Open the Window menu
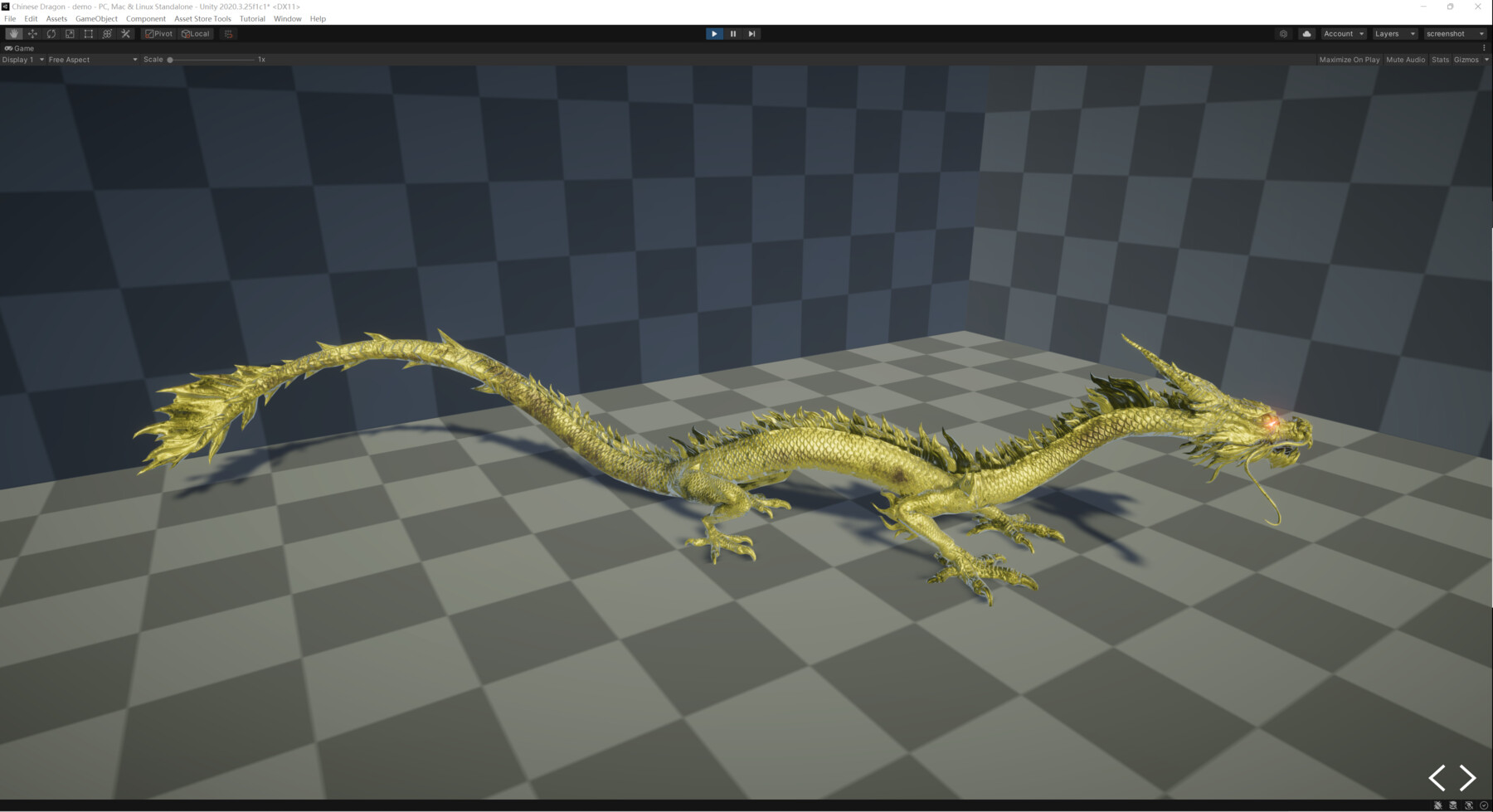Viewport: 1493px width, 812px height. pyautogui.click(x=288, y=18)
